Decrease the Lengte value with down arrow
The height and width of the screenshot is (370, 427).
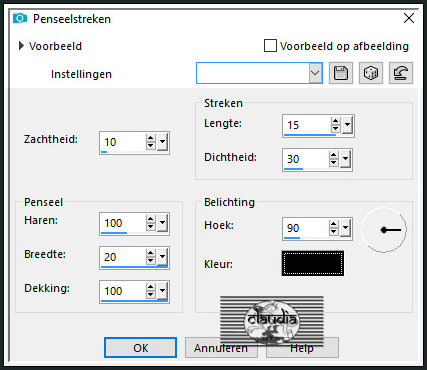[336, 128]
